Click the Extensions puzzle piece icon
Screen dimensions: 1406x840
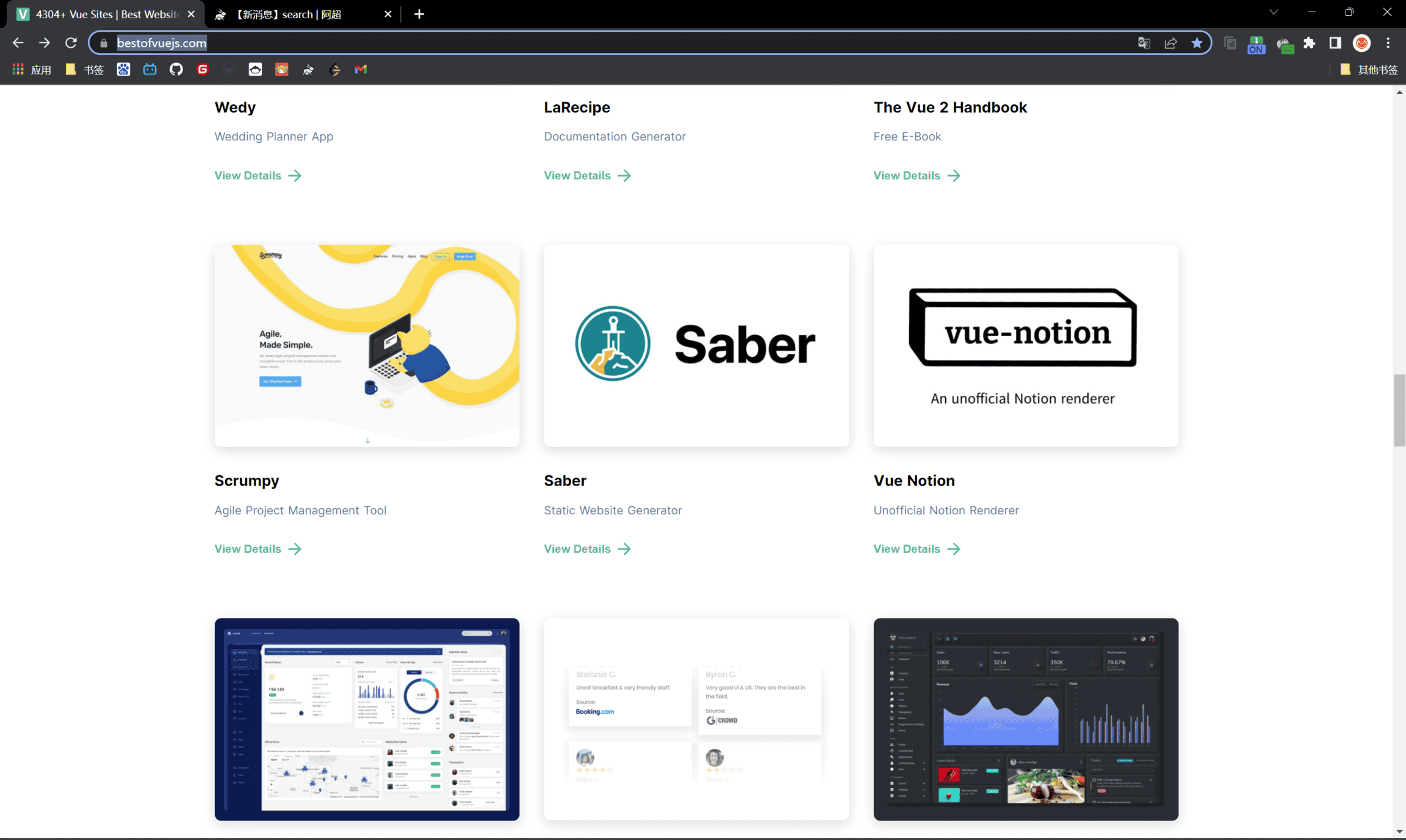point(1310,43)
